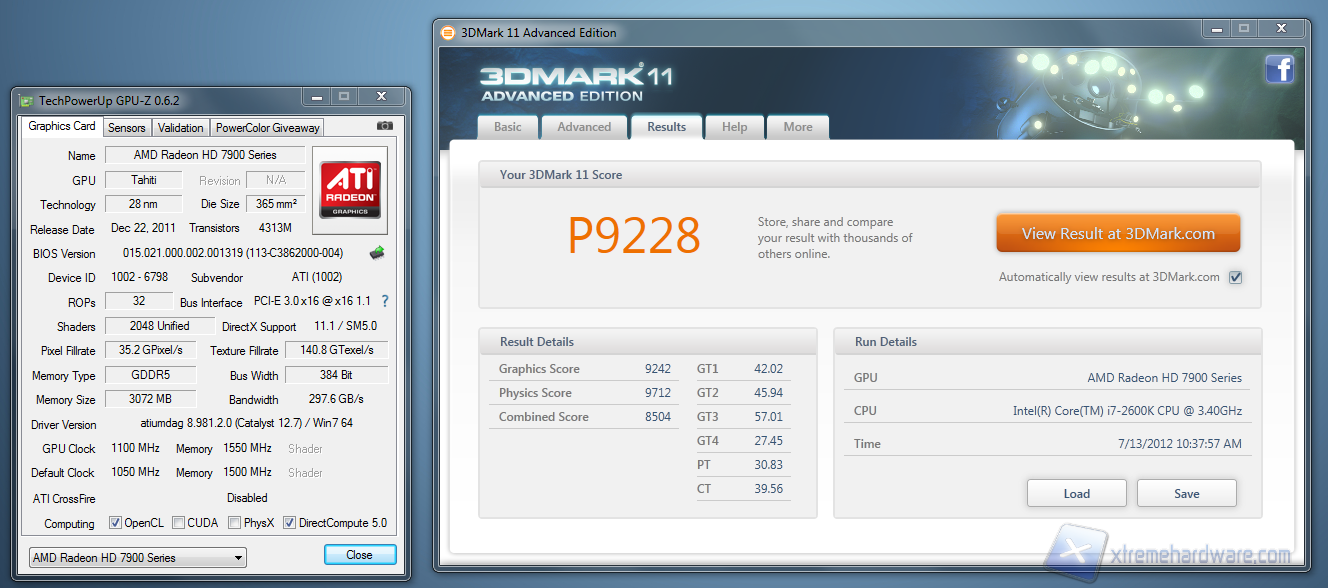Enable the PhysX checkbox

[x=234, y=523]
